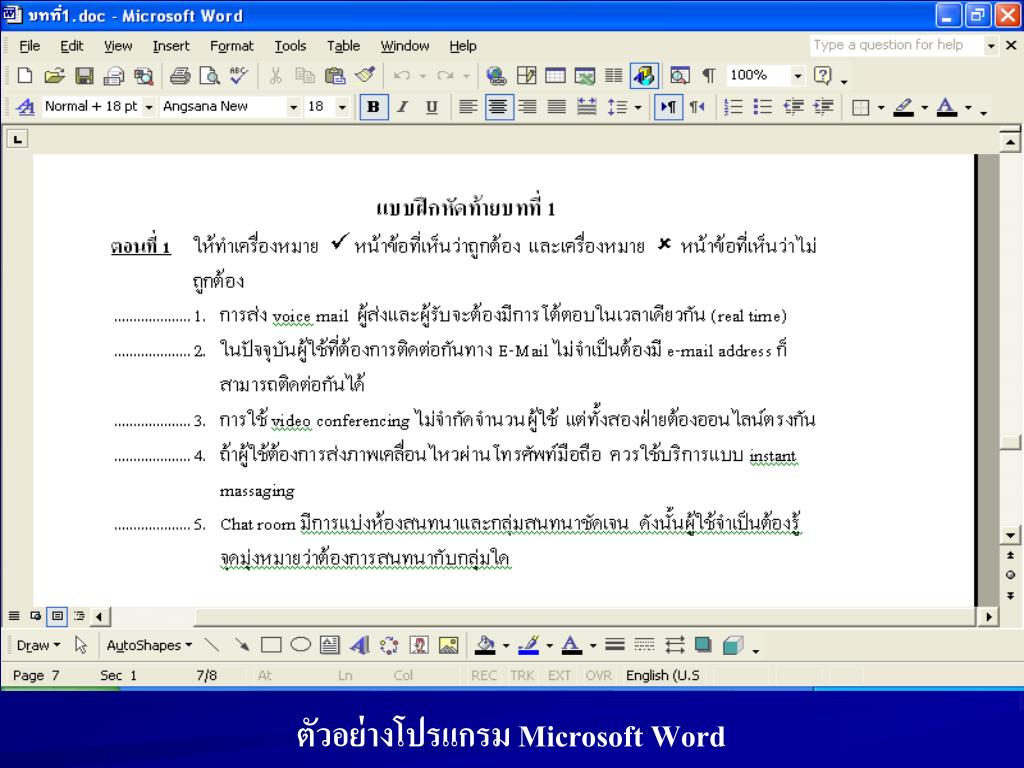Decrease the paragraph indent

click(x=793, y=107)
